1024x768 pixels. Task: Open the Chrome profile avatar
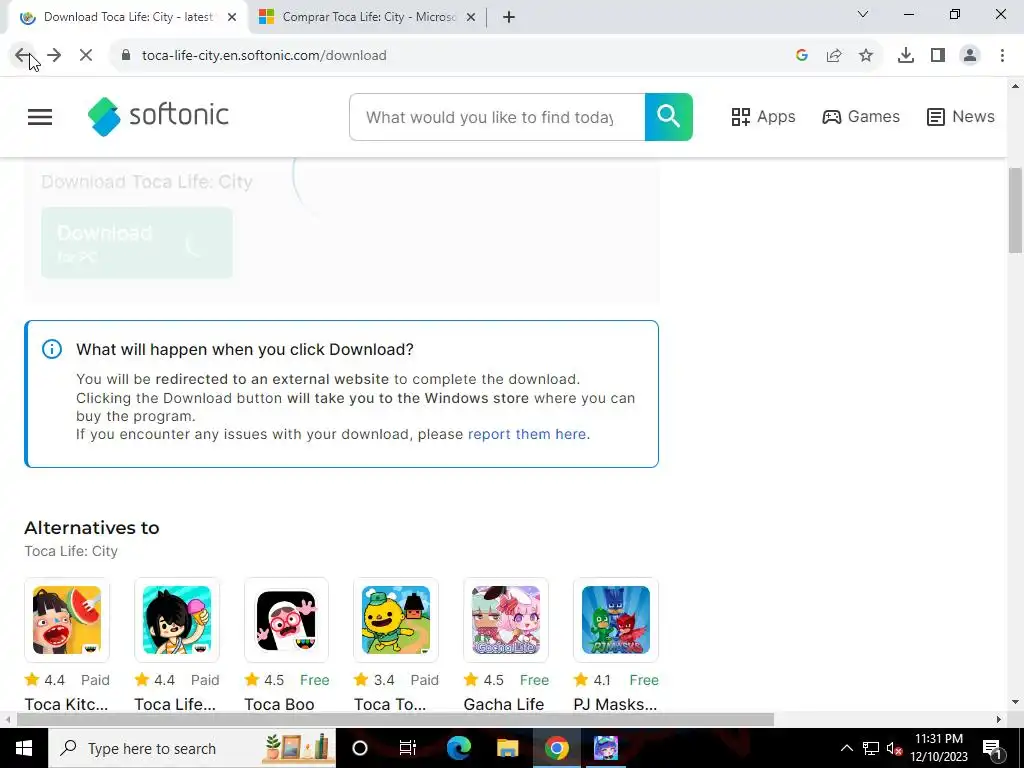pos(970,56)
